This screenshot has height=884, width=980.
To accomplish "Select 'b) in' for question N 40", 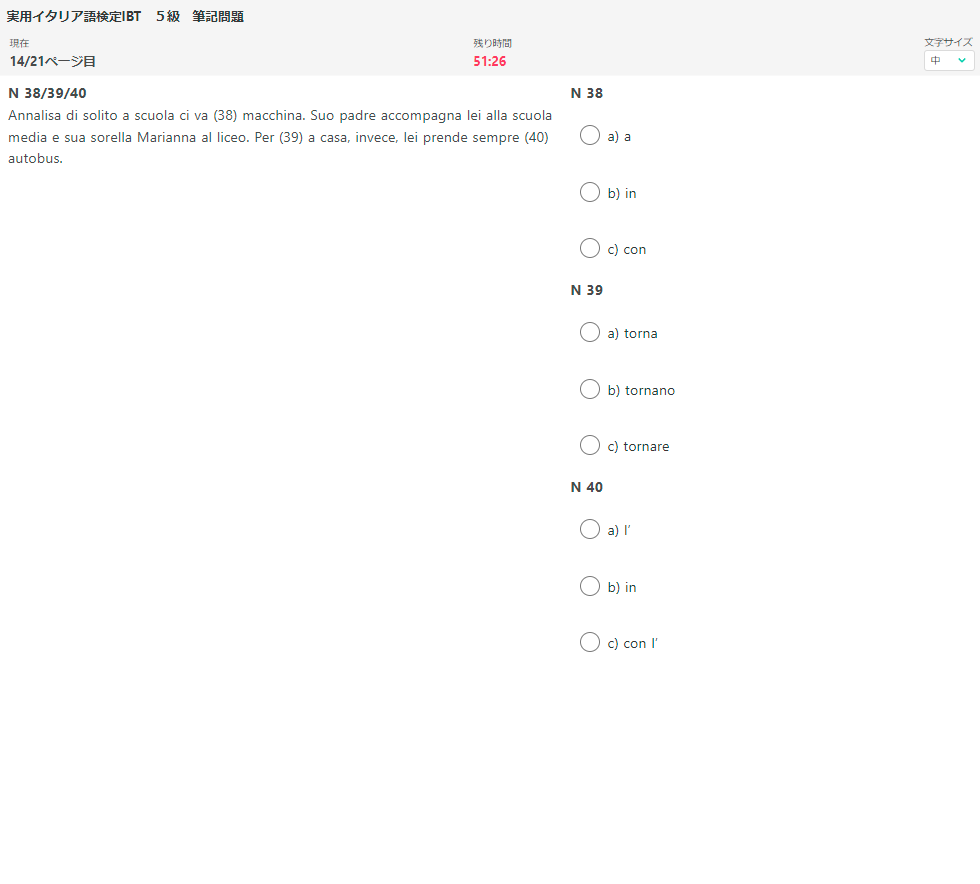I will tap(589, 586).
